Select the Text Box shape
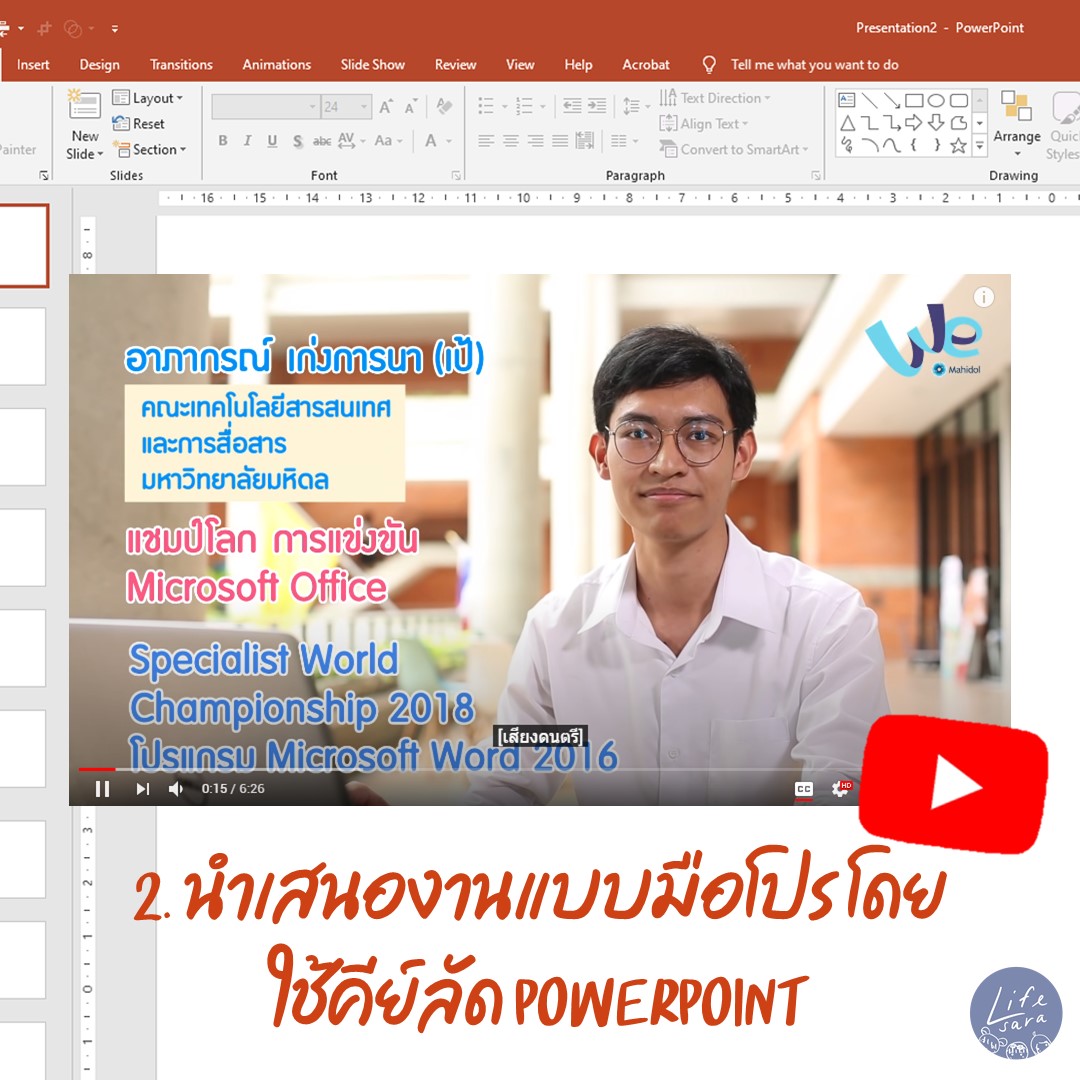The width and height of the screenshot is (1080, 1080). click(x=847, y=100)
